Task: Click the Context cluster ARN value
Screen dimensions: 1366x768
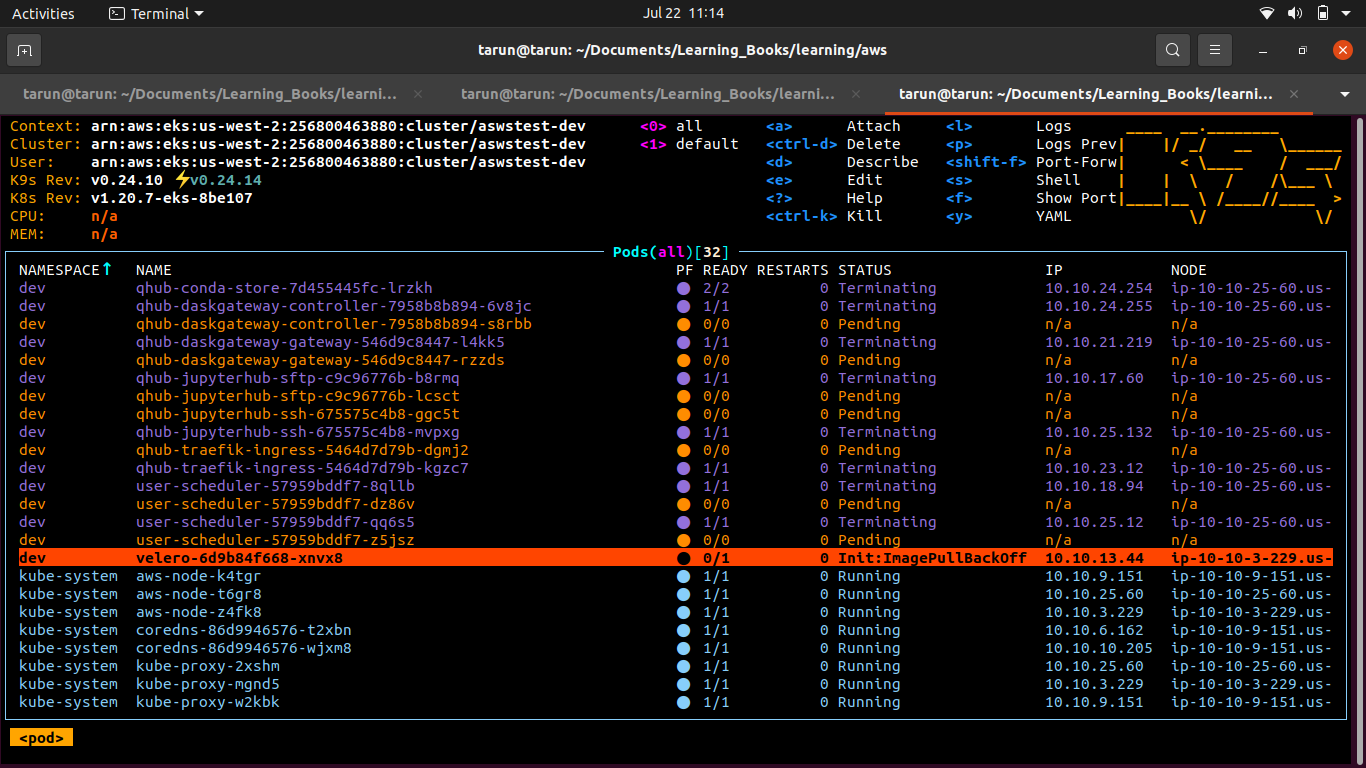Action: pos(338,126)
